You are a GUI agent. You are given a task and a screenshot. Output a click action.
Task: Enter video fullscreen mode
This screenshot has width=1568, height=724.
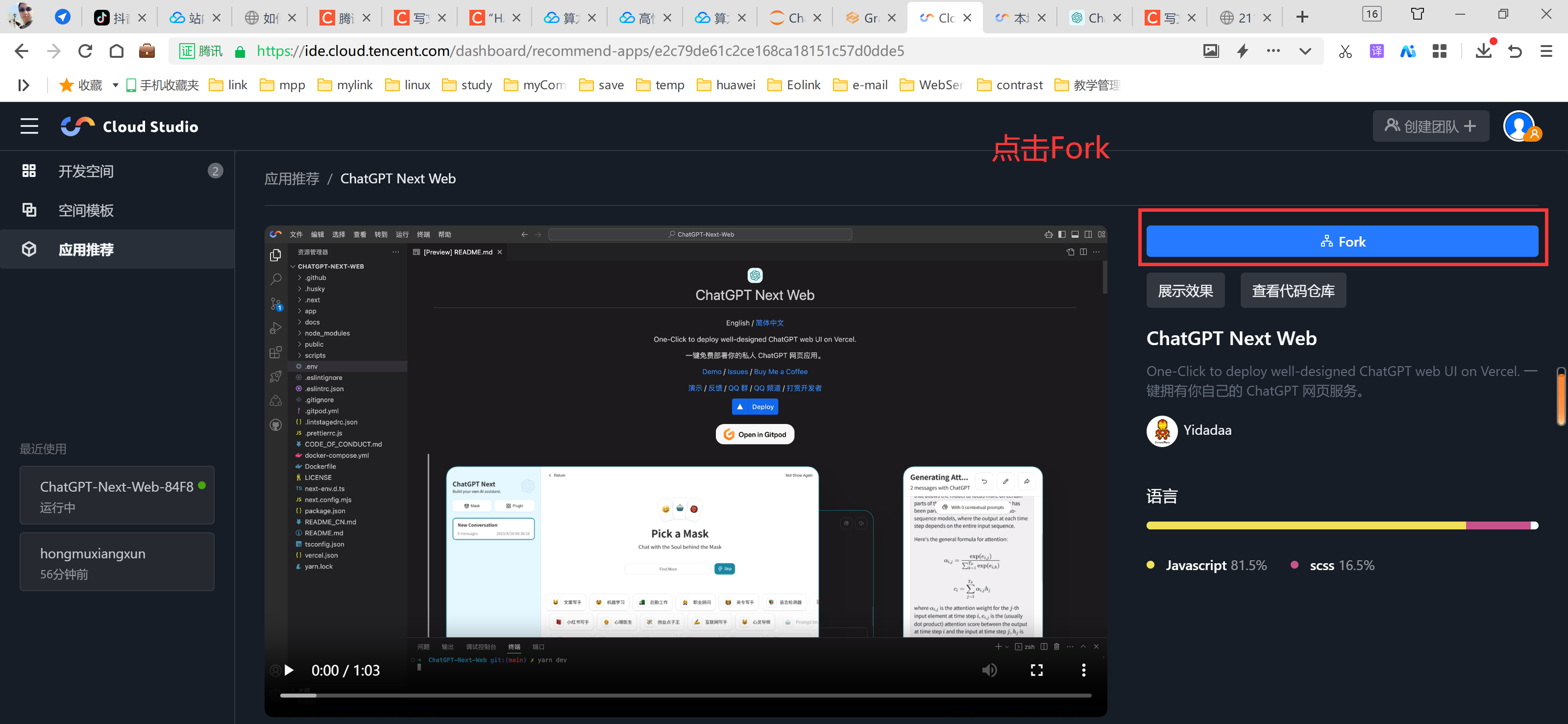pyautogui.click(x=1037, y=671)
